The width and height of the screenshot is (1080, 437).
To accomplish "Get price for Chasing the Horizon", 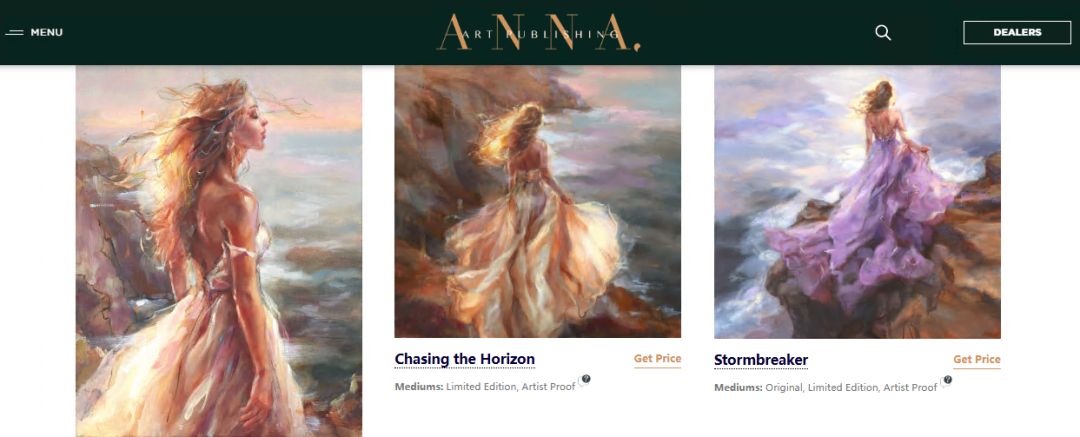I will click(x=657, y=359).
